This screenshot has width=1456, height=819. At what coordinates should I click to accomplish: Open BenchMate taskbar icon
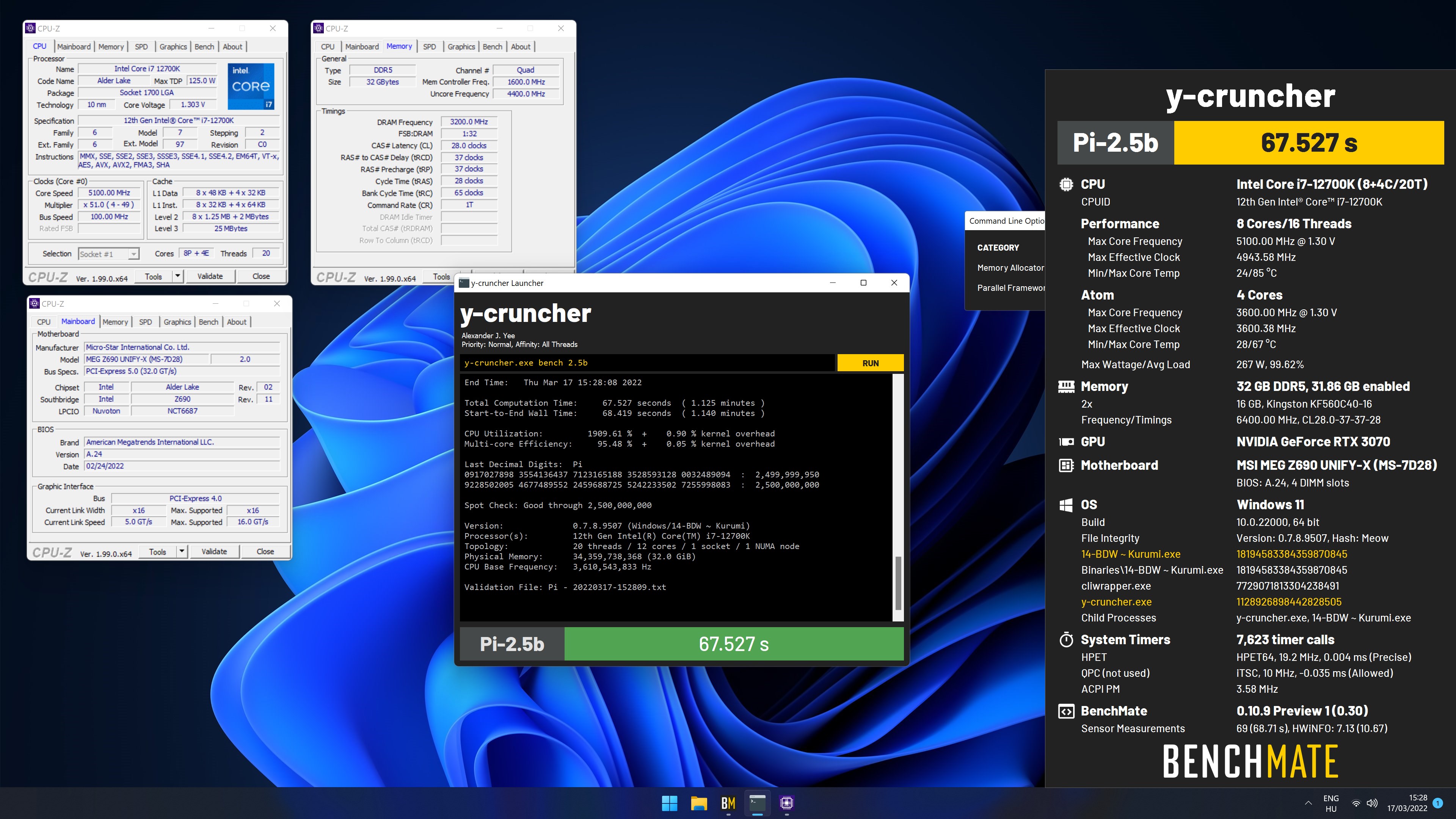[728, 803]
